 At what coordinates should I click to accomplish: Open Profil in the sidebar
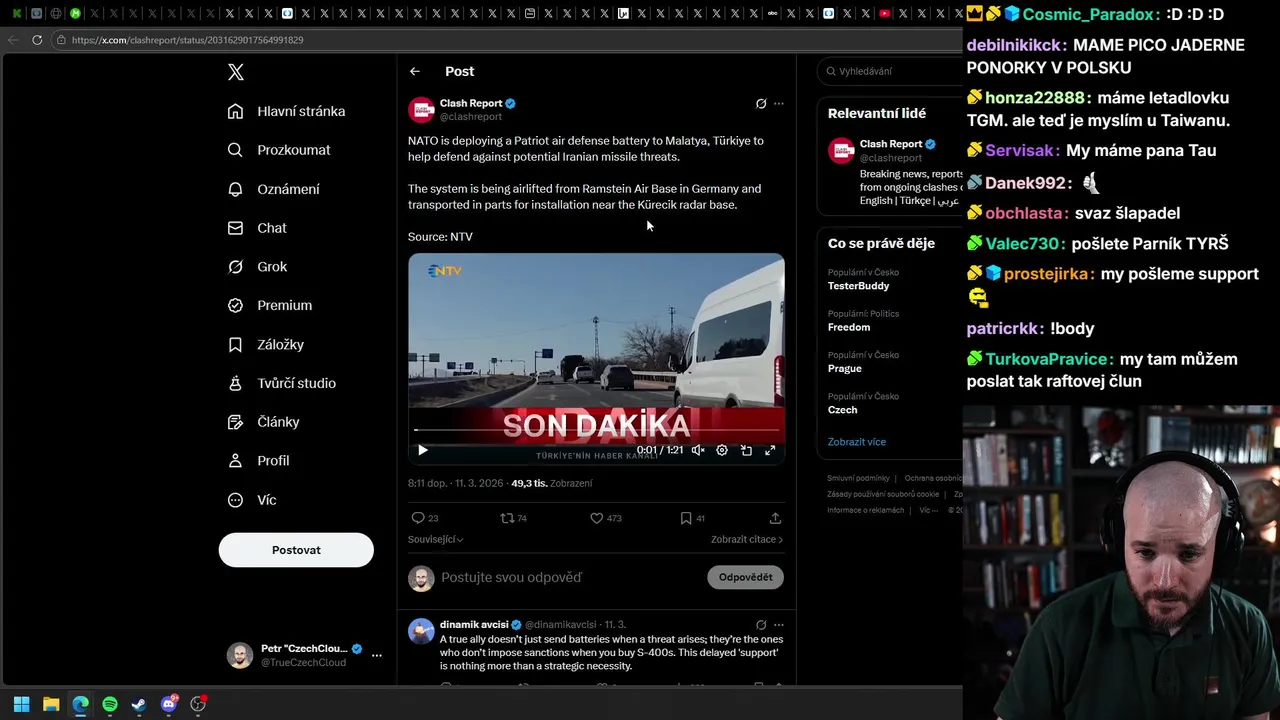click(259, 461)
